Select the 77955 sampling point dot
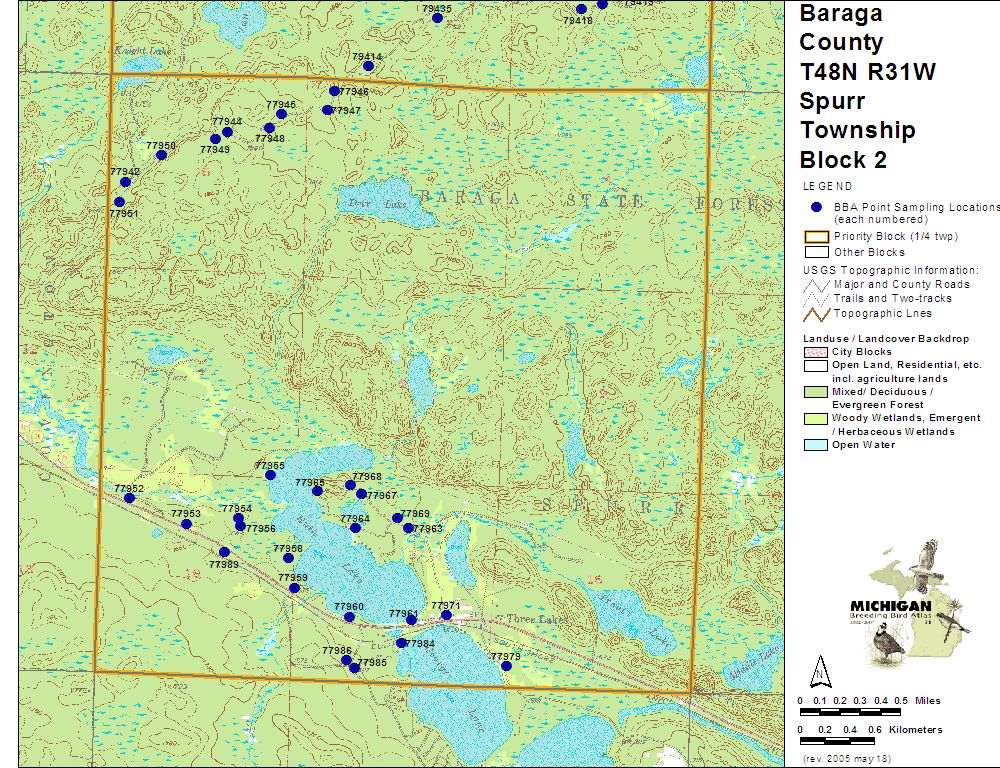Screen dimensions: 1000x768 point(270,475)
